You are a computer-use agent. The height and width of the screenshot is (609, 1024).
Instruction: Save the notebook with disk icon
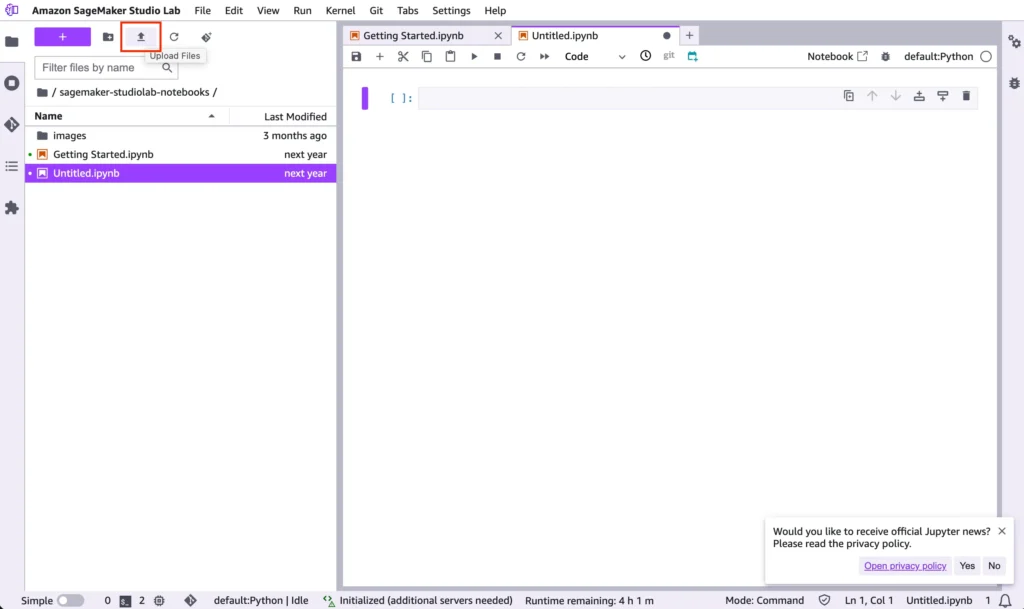[356, 57]
